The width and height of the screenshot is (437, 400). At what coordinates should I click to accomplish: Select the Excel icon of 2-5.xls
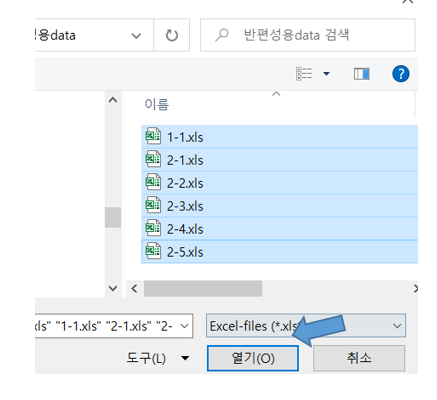[153, 251]
